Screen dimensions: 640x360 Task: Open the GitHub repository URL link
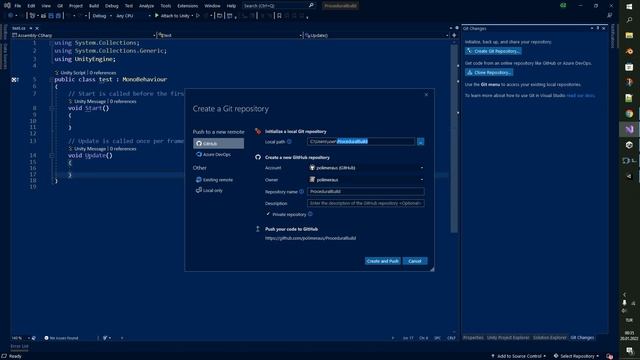pos(310,238)
